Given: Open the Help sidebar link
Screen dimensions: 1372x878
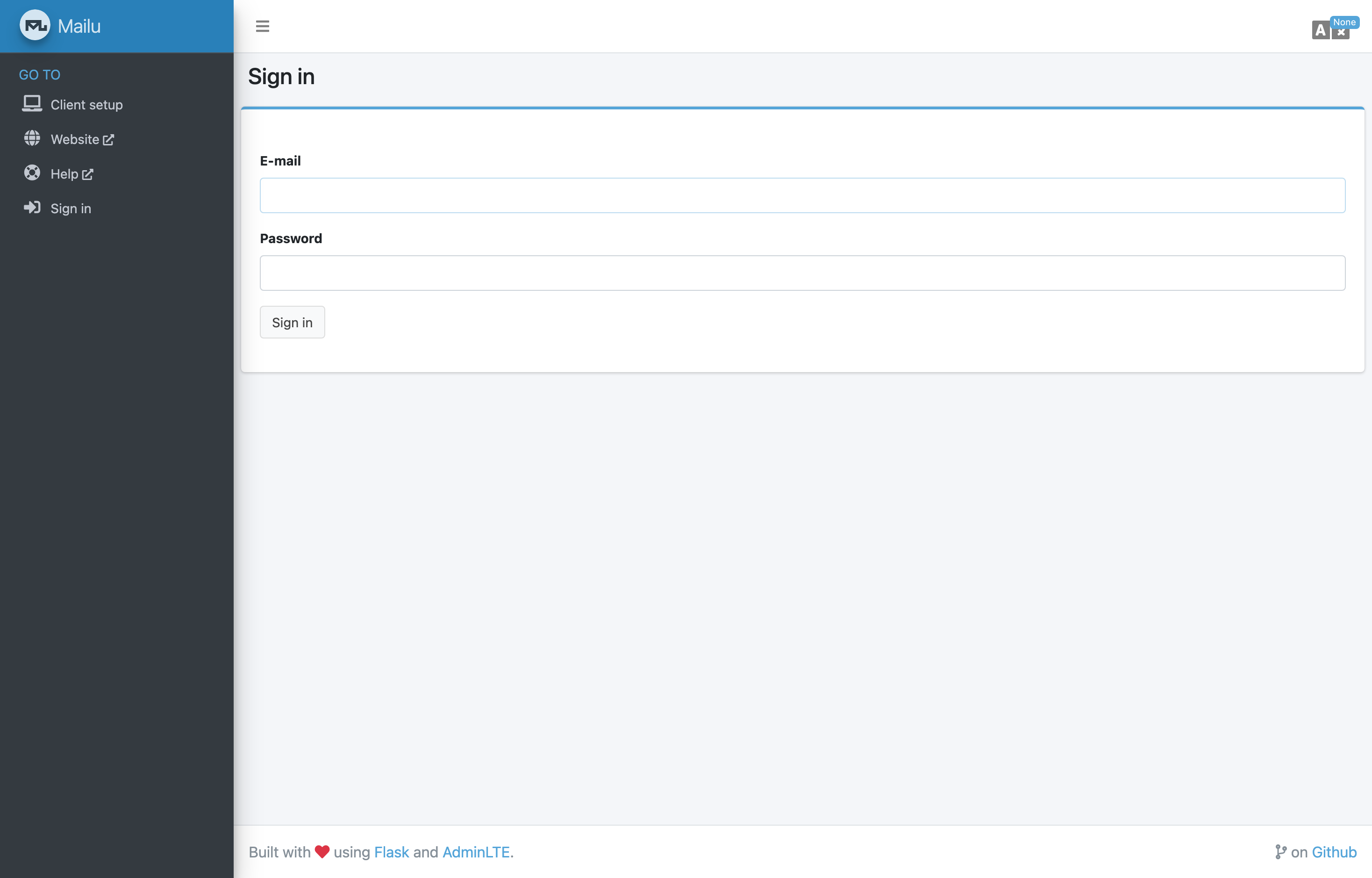Looking at the screenshot, I should [64, 174].
